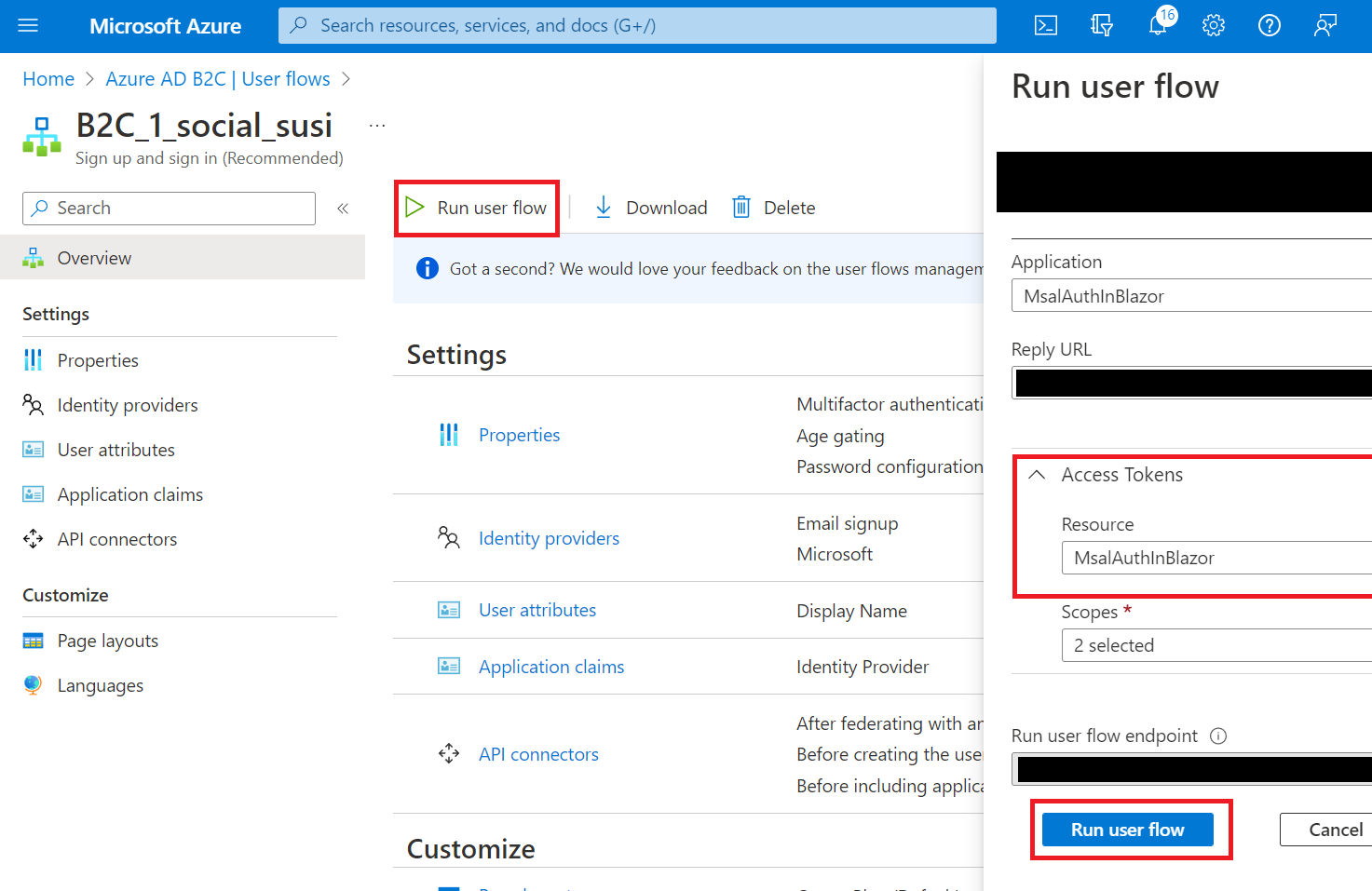Click API connectors icon in main list
This screenshot has height=891, width=1372.
(x=449, y=754)
